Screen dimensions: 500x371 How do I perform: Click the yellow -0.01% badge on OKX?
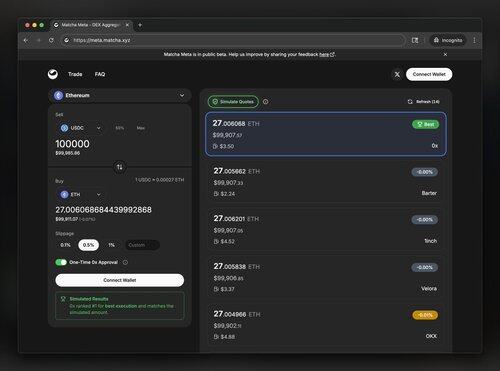pos(425,315)
